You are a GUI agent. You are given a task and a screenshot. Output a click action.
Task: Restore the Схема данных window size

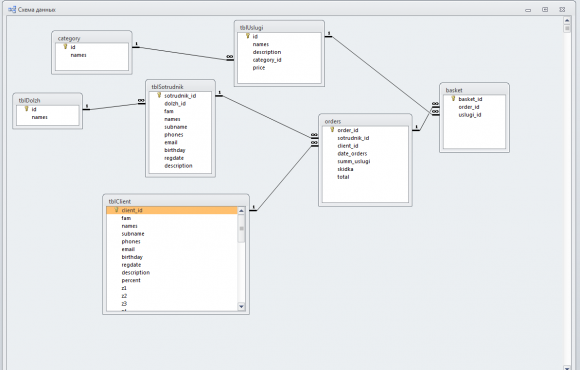(545, 10)
